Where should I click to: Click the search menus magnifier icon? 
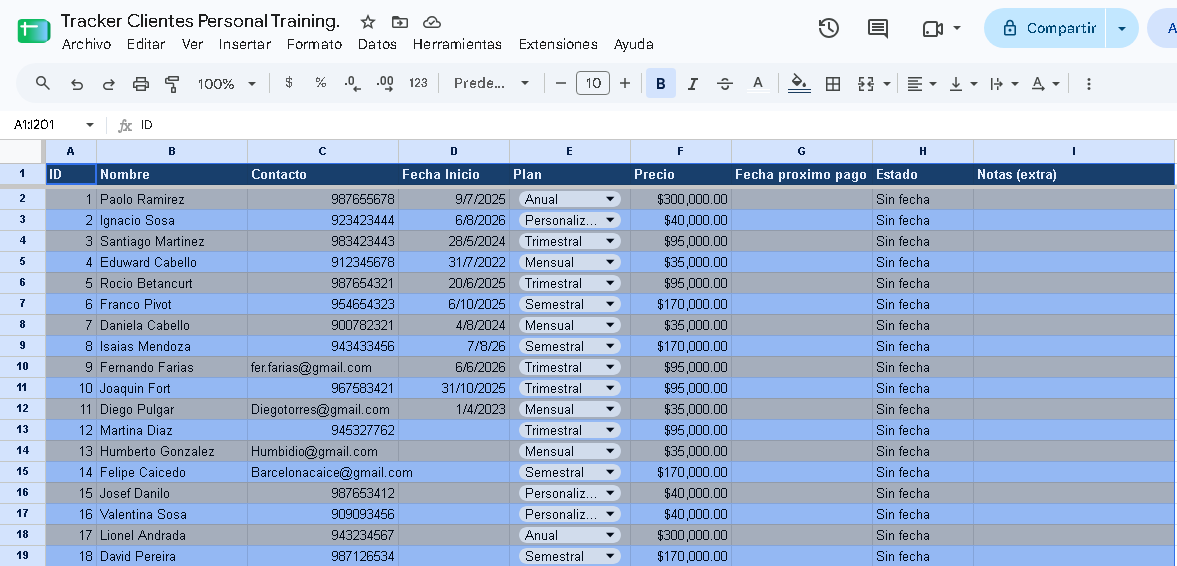[43, 83]
